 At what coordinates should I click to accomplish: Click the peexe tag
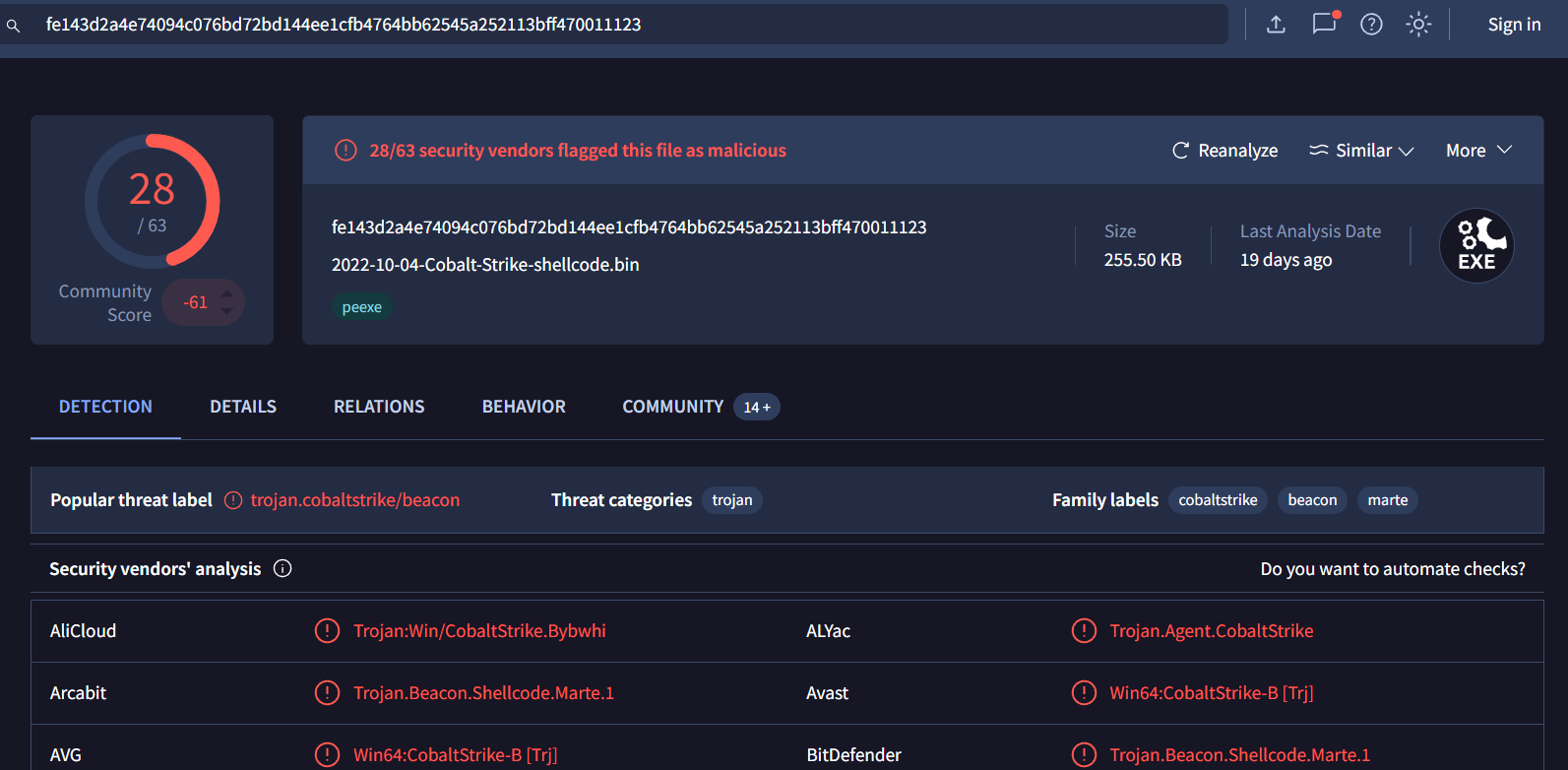[x=362, y=307]
